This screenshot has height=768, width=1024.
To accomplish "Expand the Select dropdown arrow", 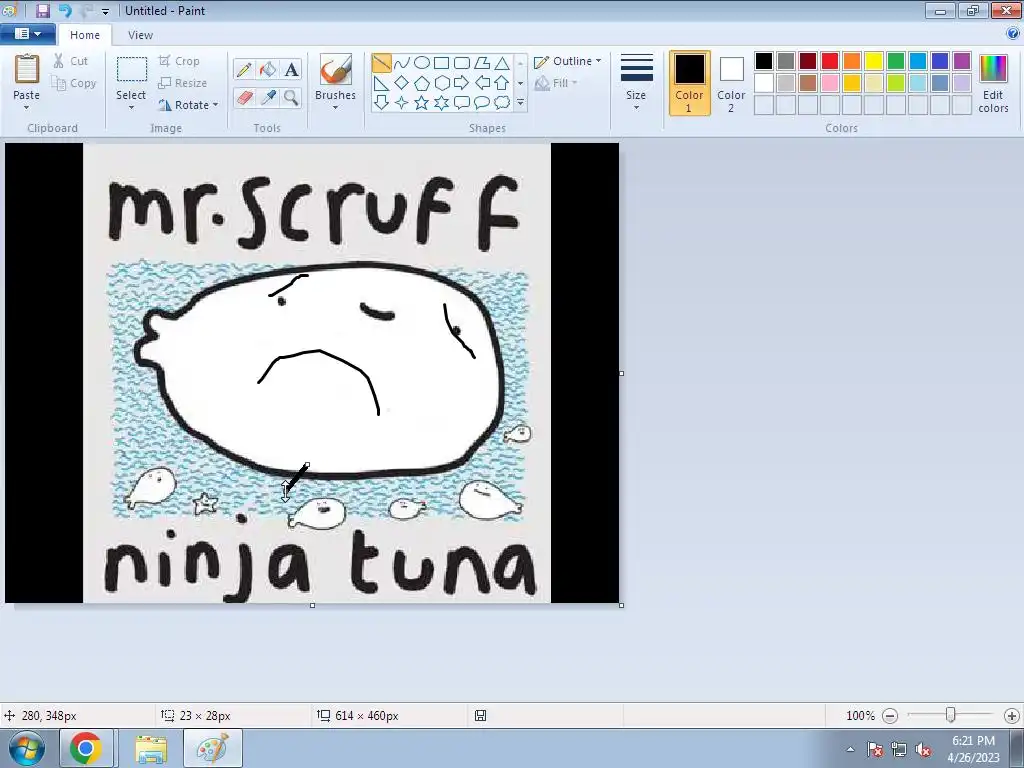I will click(131, 108).
